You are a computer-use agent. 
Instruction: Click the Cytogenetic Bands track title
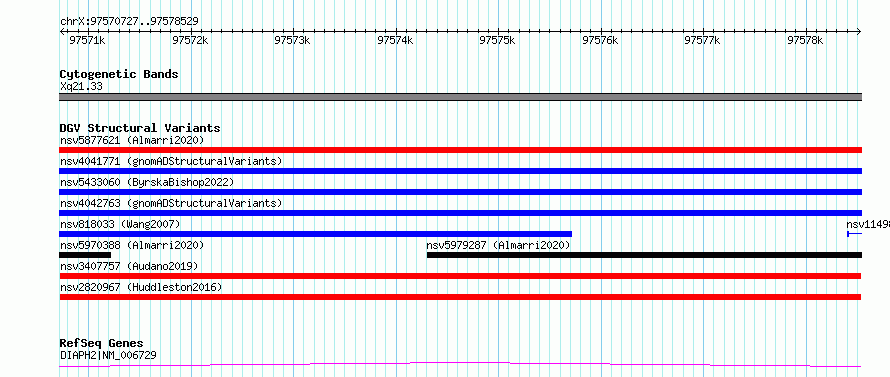click(x=119, y=74)
